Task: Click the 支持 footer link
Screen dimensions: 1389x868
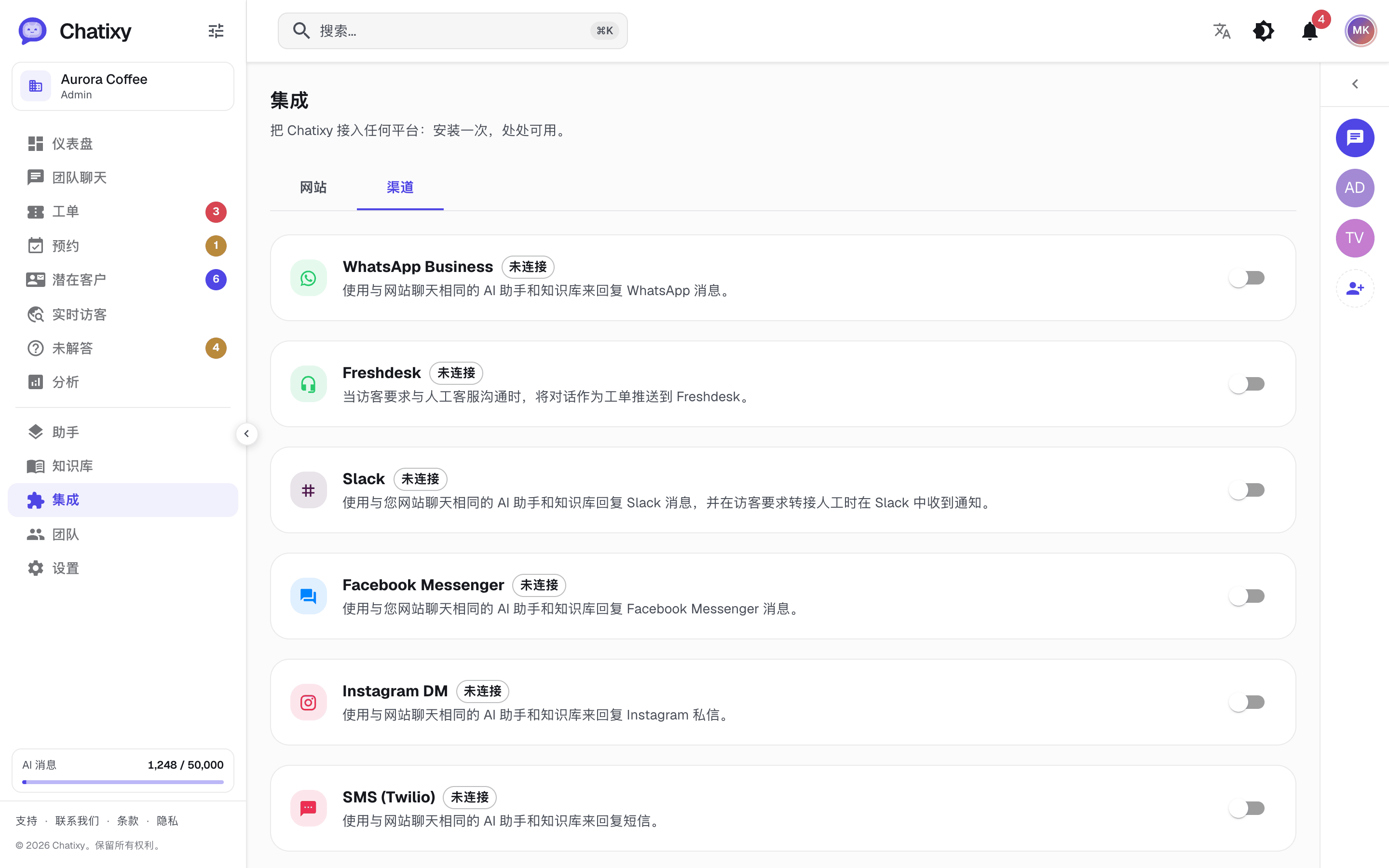Action: tap(27, 821)
